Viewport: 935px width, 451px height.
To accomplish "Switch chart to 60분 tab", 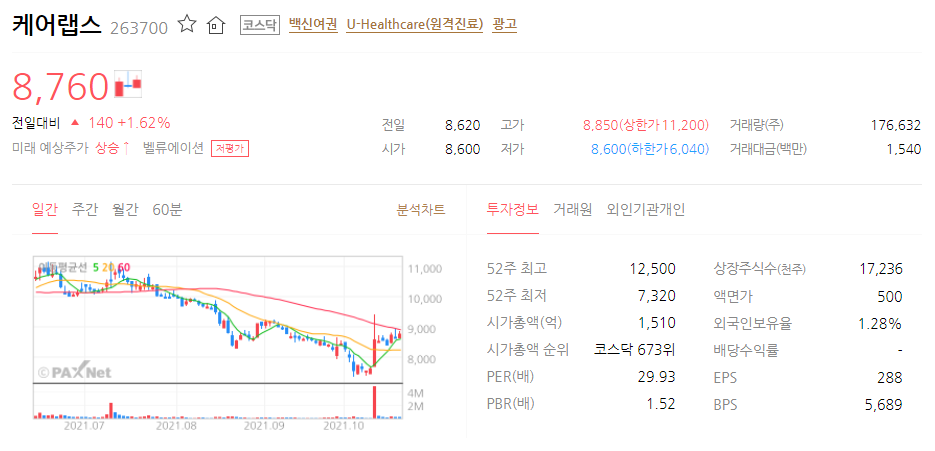I will tap(168, 210).
